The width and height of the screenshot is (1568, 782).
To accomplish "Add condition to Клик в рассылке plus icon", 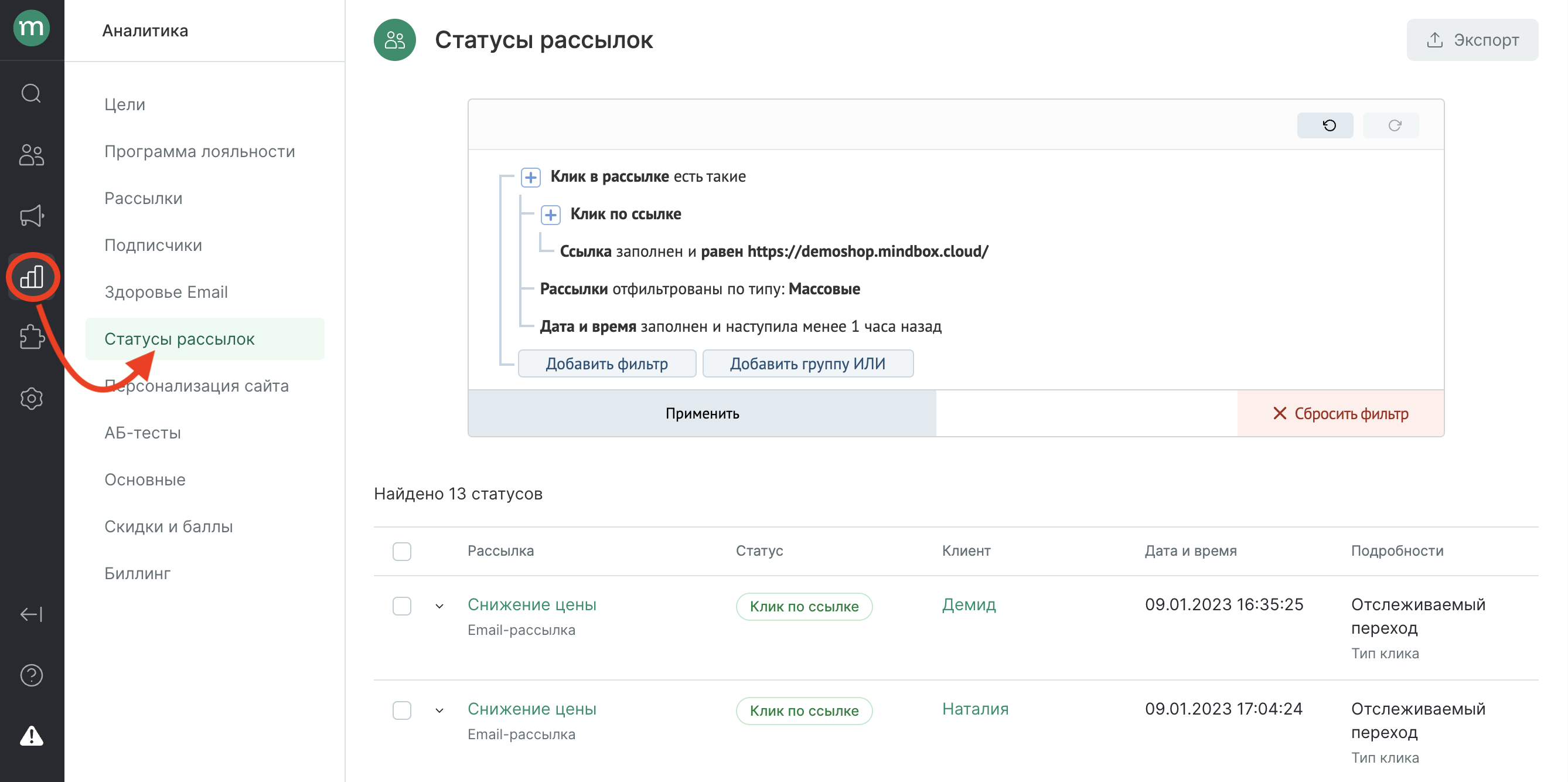I will click(x=530, y=177).
